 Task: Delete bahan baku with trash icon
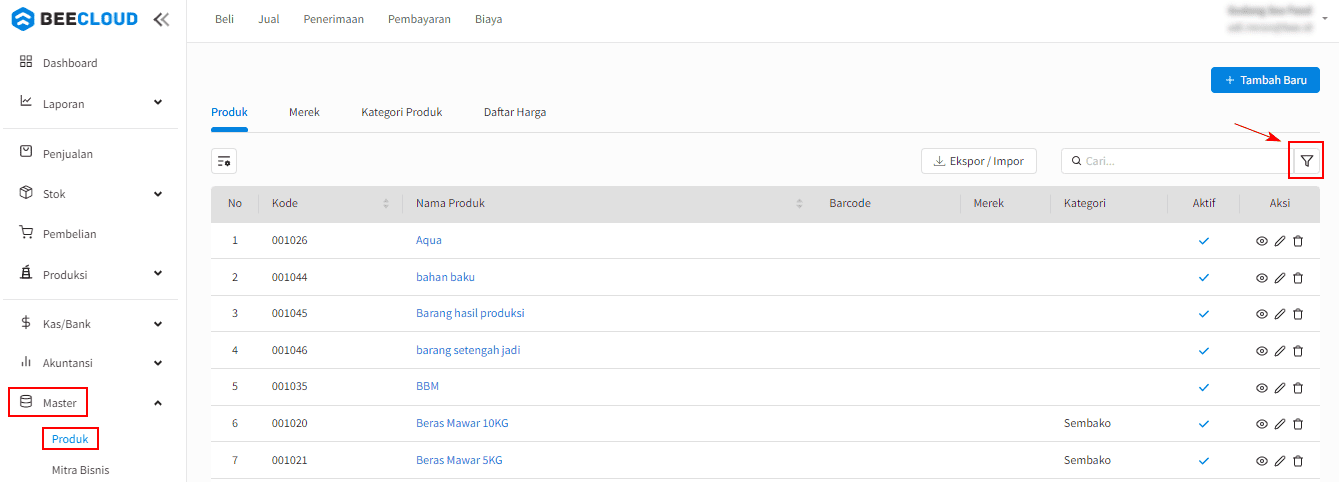(x=1298, y=277)
